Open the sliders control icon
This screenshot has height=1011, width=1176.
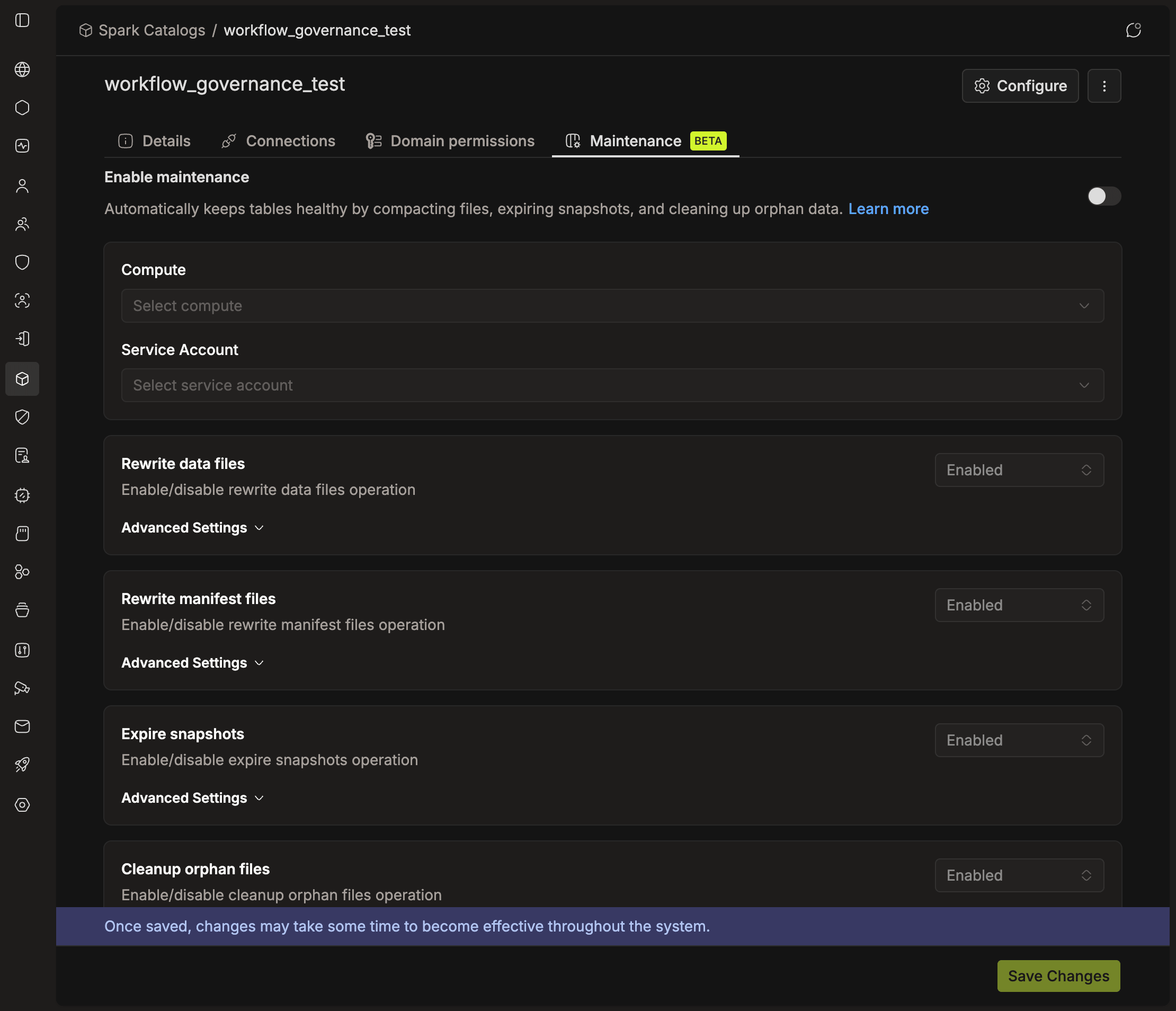tap(22, 650)
